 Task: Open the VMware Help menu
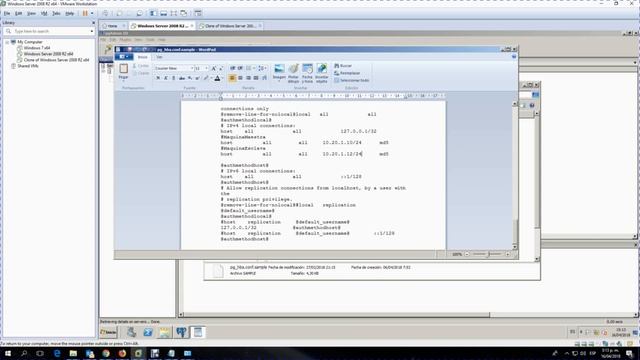point(70,13)
